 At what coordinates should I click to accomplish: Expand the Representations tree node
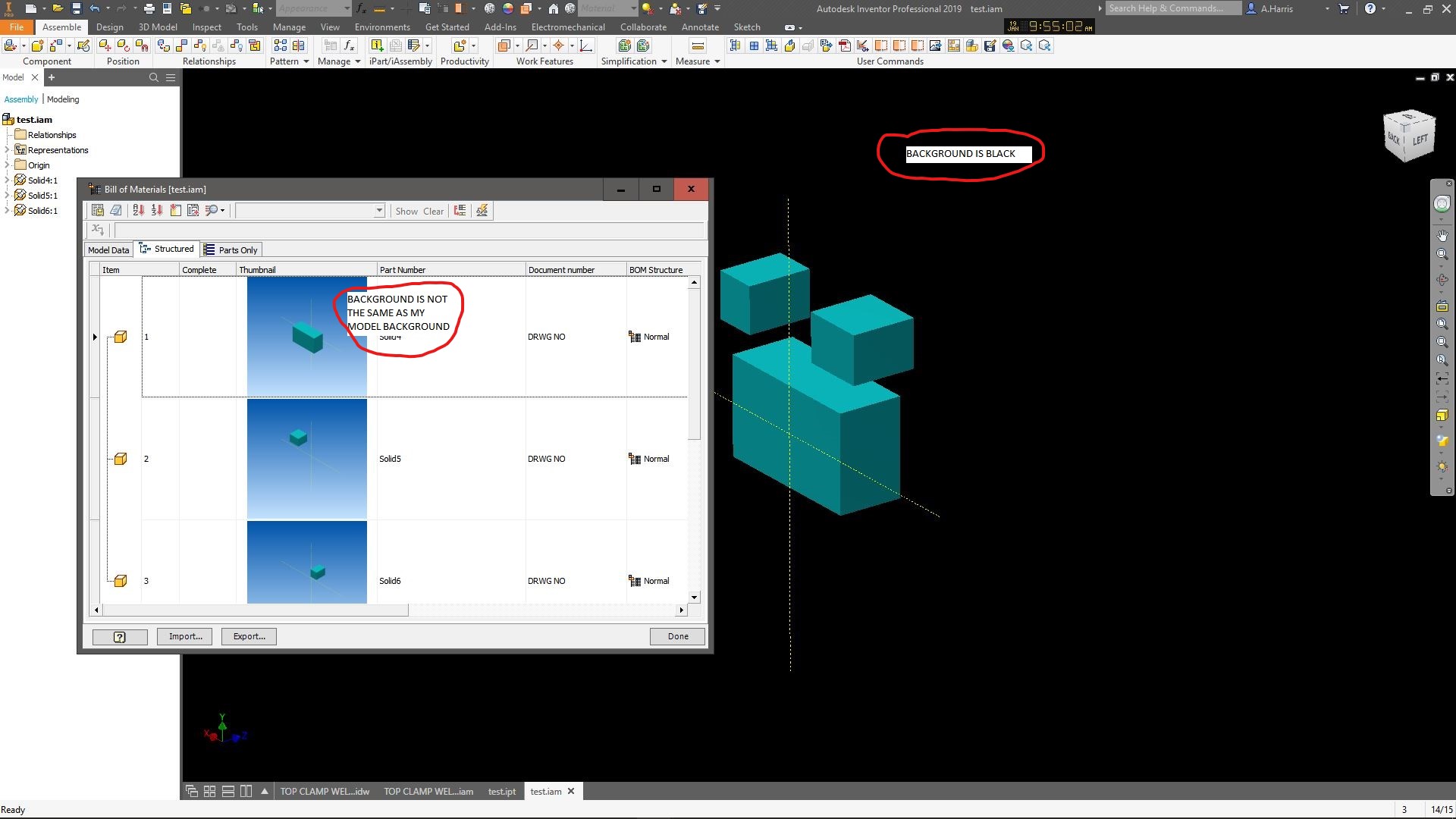pyautogui.click(x=7, y=150)
